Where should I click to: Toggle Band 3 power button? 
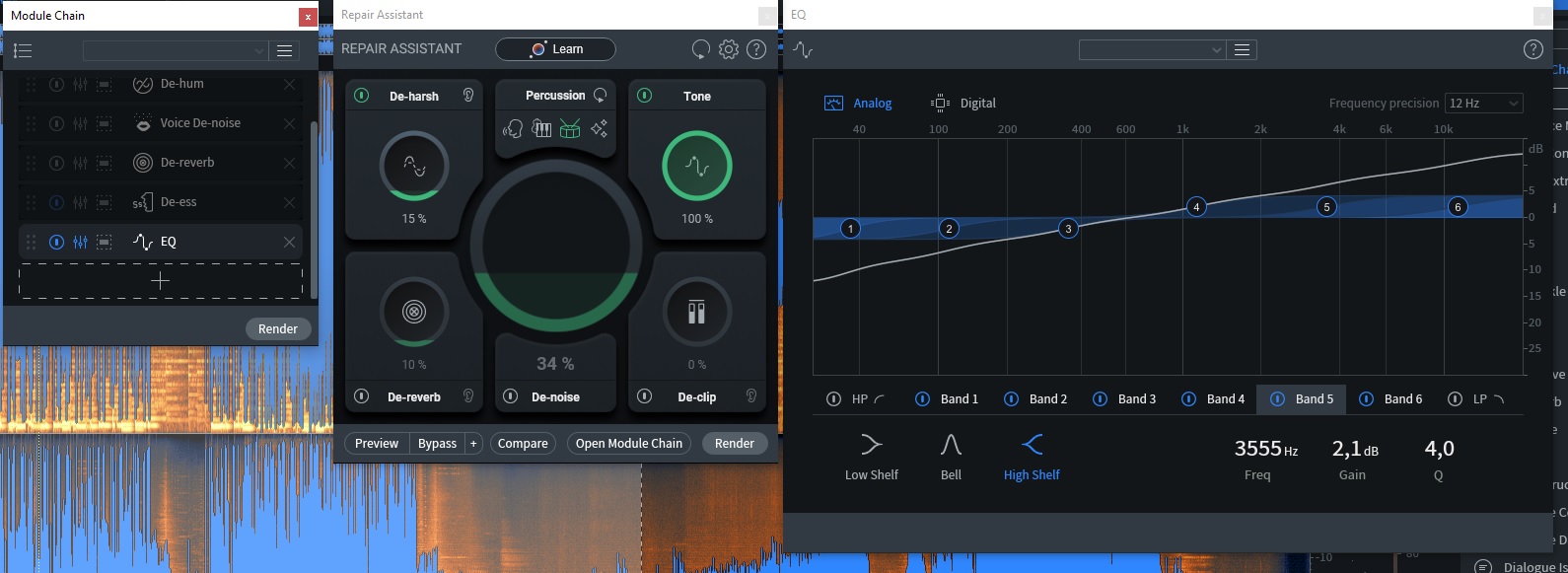click(x=1100, y=399)
